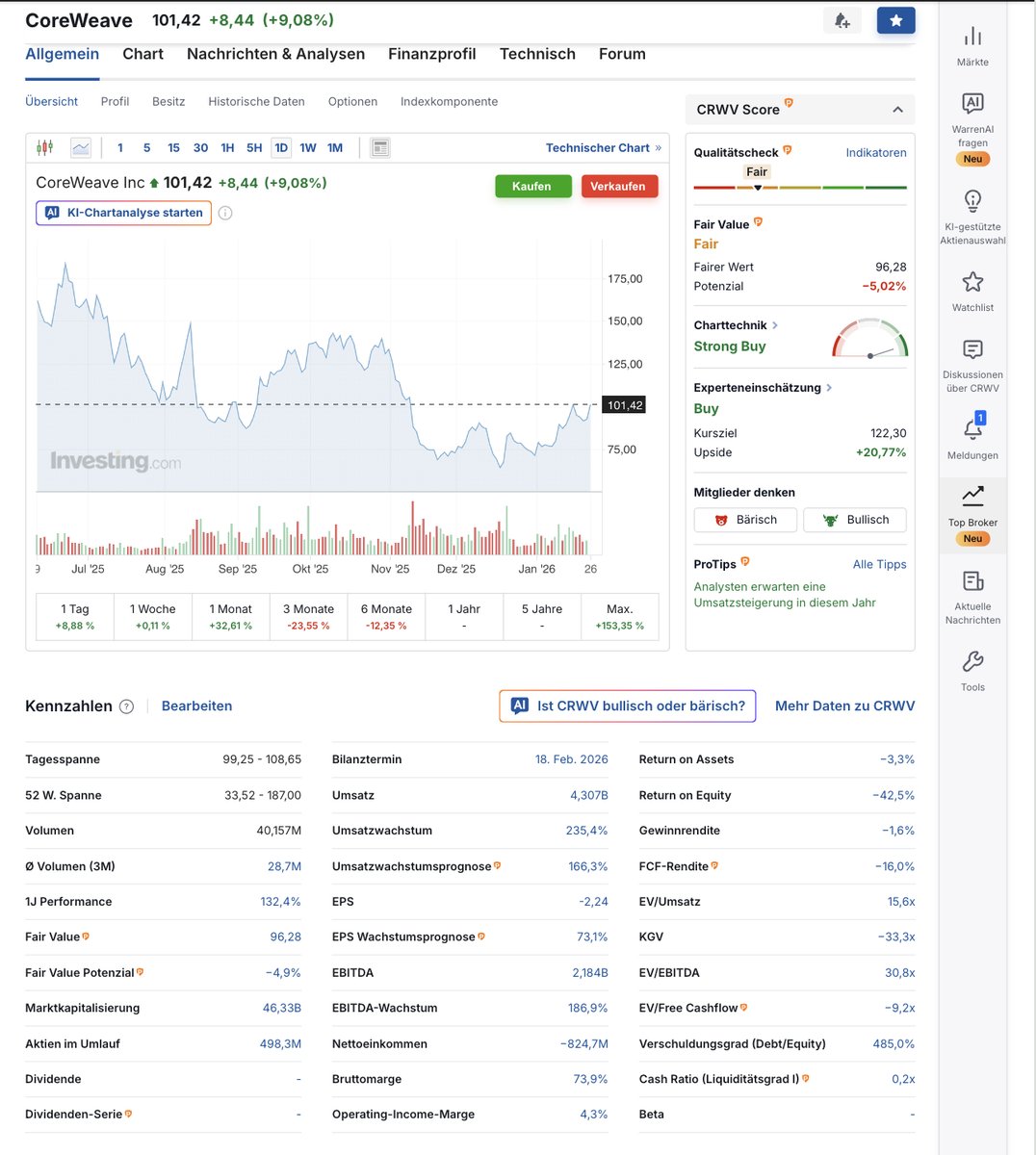Open Diskussionen über CRWV sidebar item
The height and width of the screenshot is (1155, 1036).
[972, 366]
